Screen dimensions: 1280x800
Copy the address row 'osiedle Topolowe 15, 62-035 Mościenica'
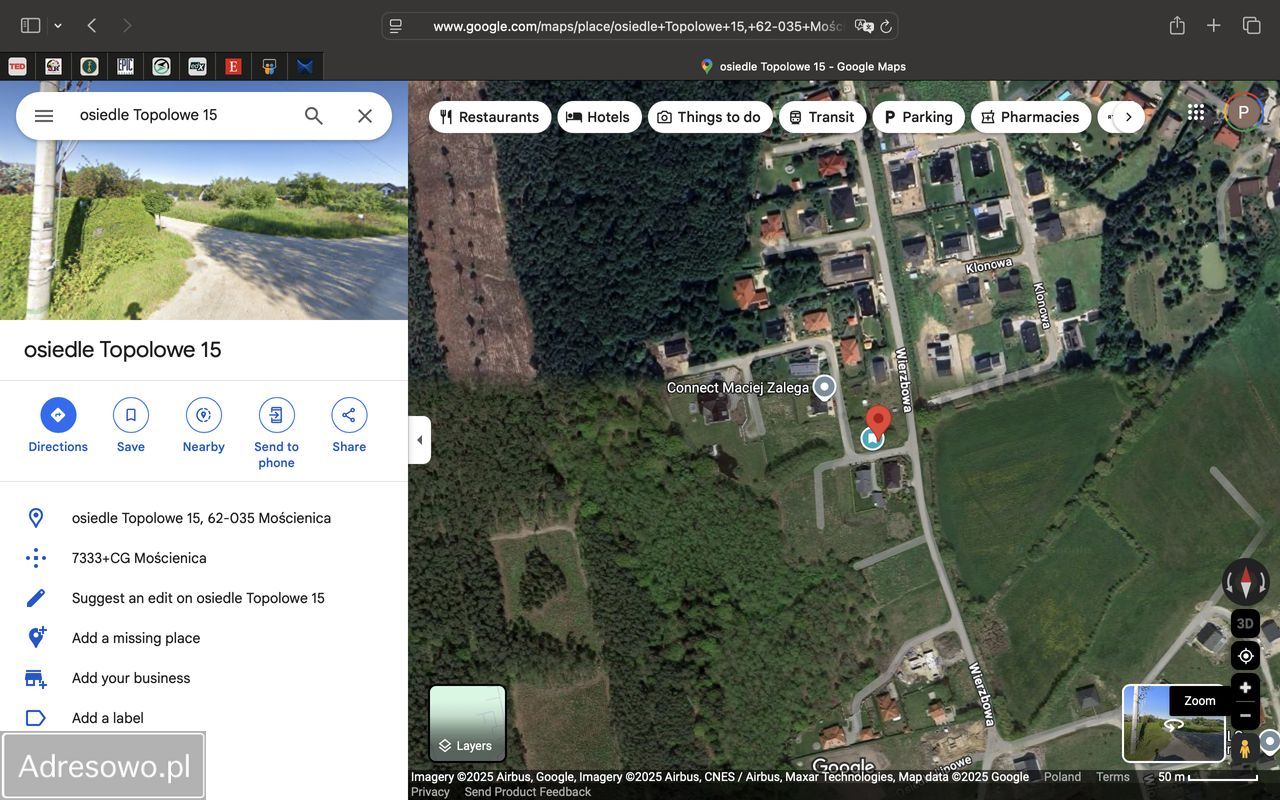coord(204,518)
